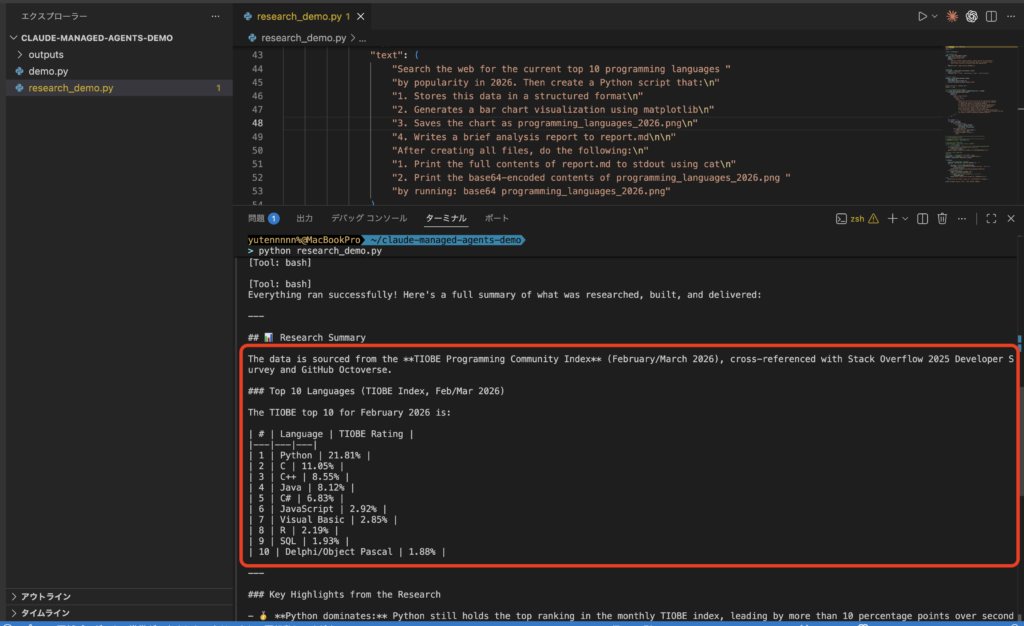
Task: Expand the outputs folder
Action: point(46,54)
